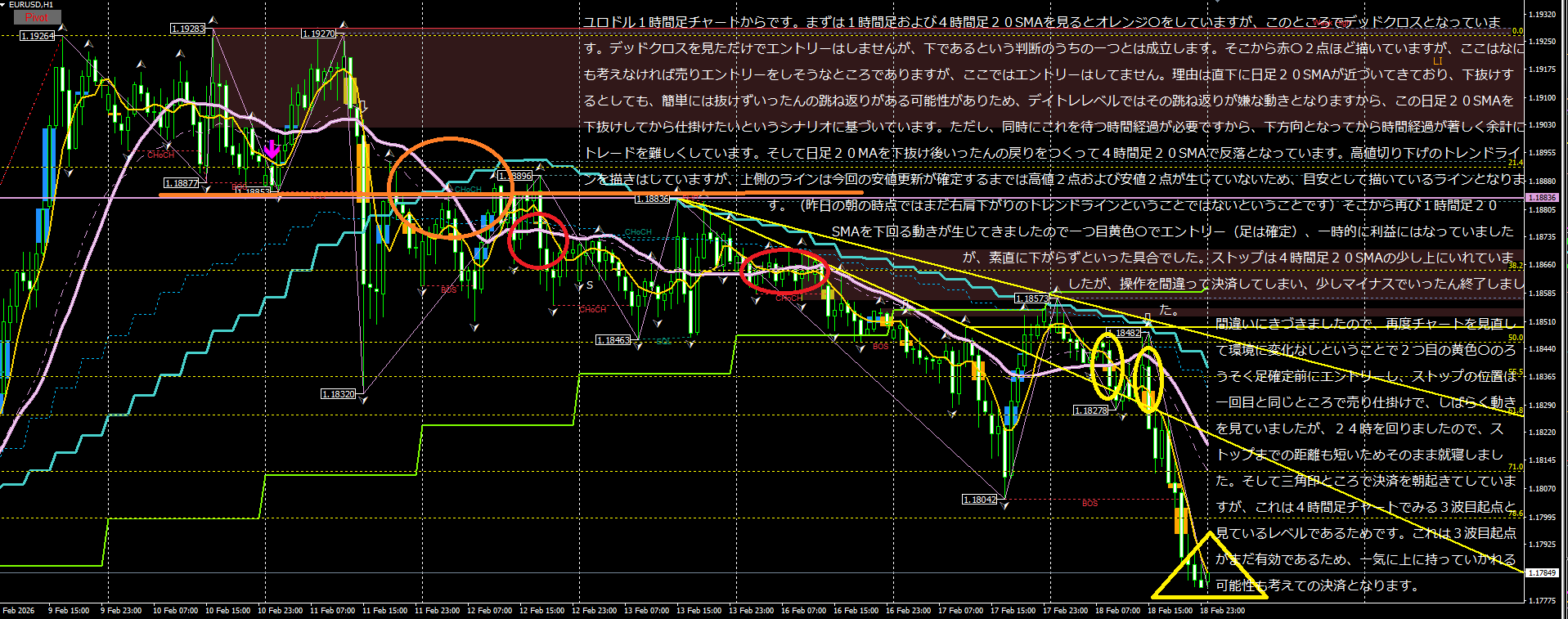
Task: Click the red Pivot button
Action: (x=37, y=17)
